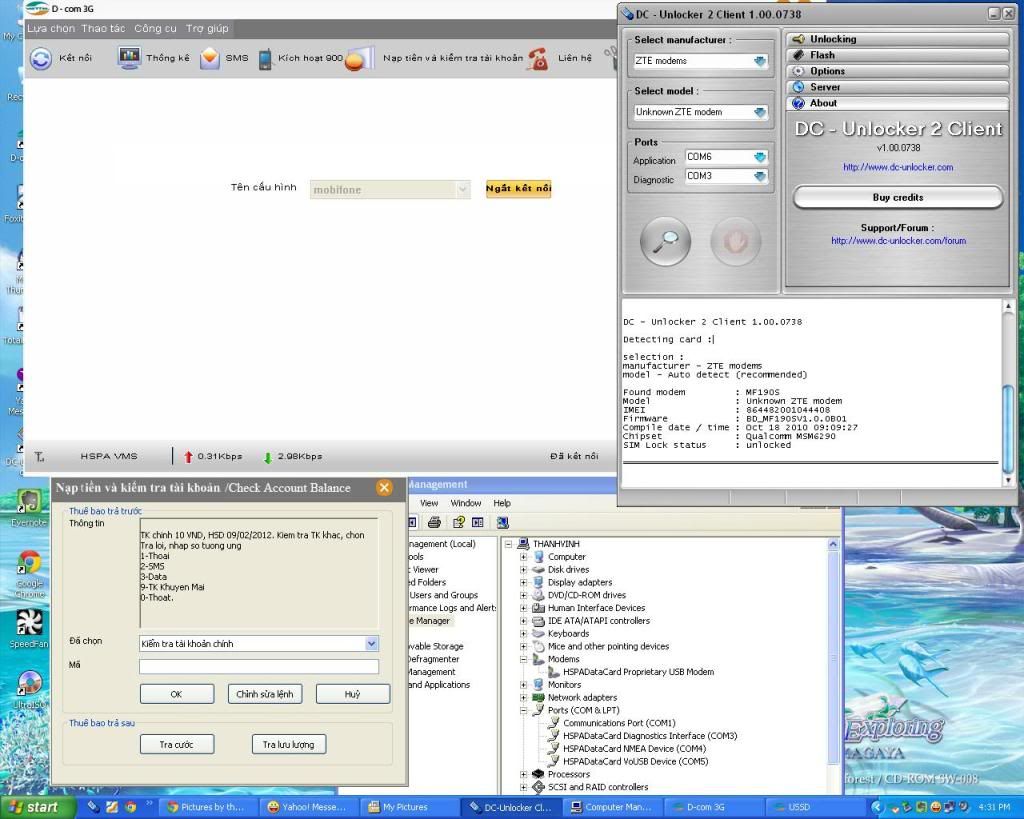Open the Select manufacturer dropdown
1024x819 pixels.
pos(760,61)
